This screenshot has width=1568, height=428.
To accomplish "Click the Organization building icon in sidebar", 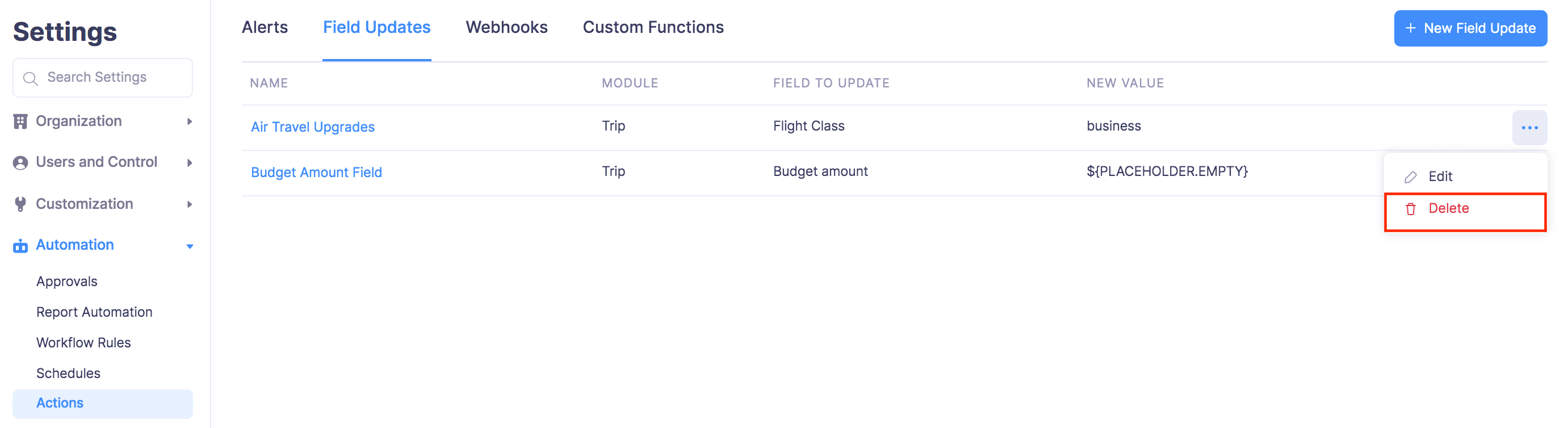I will (20, 120).
